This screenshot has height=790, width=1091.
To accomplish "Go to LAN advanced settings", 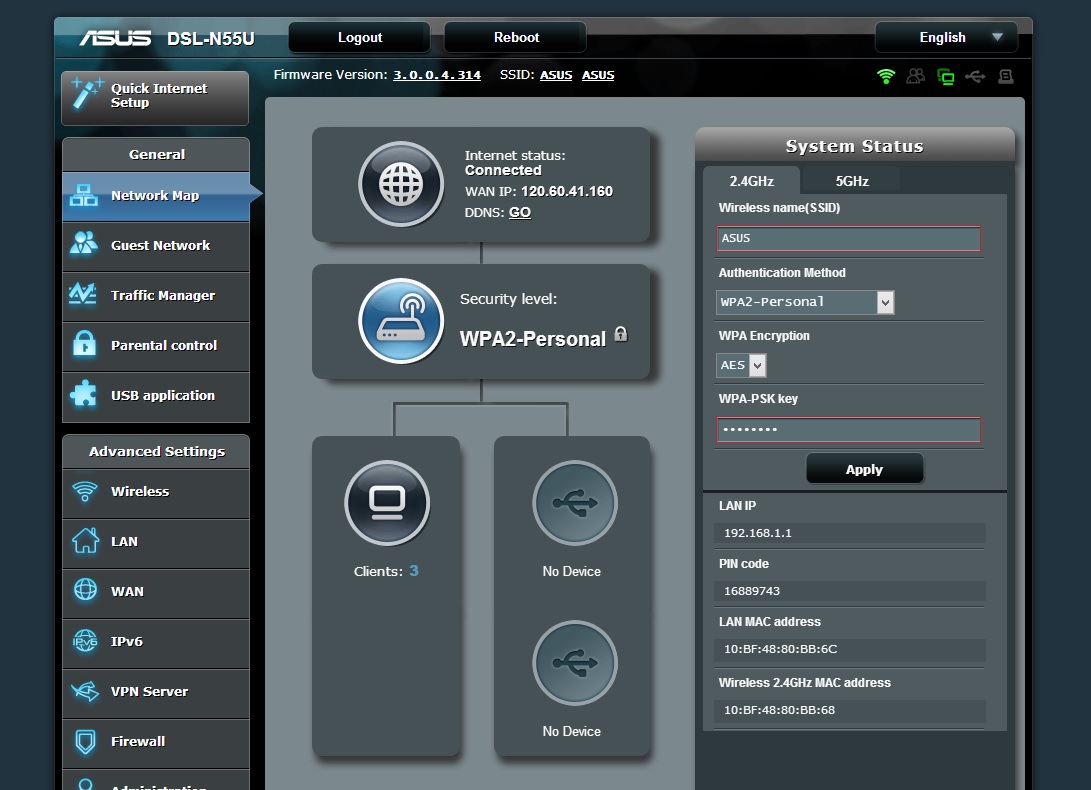I will 156,544.
